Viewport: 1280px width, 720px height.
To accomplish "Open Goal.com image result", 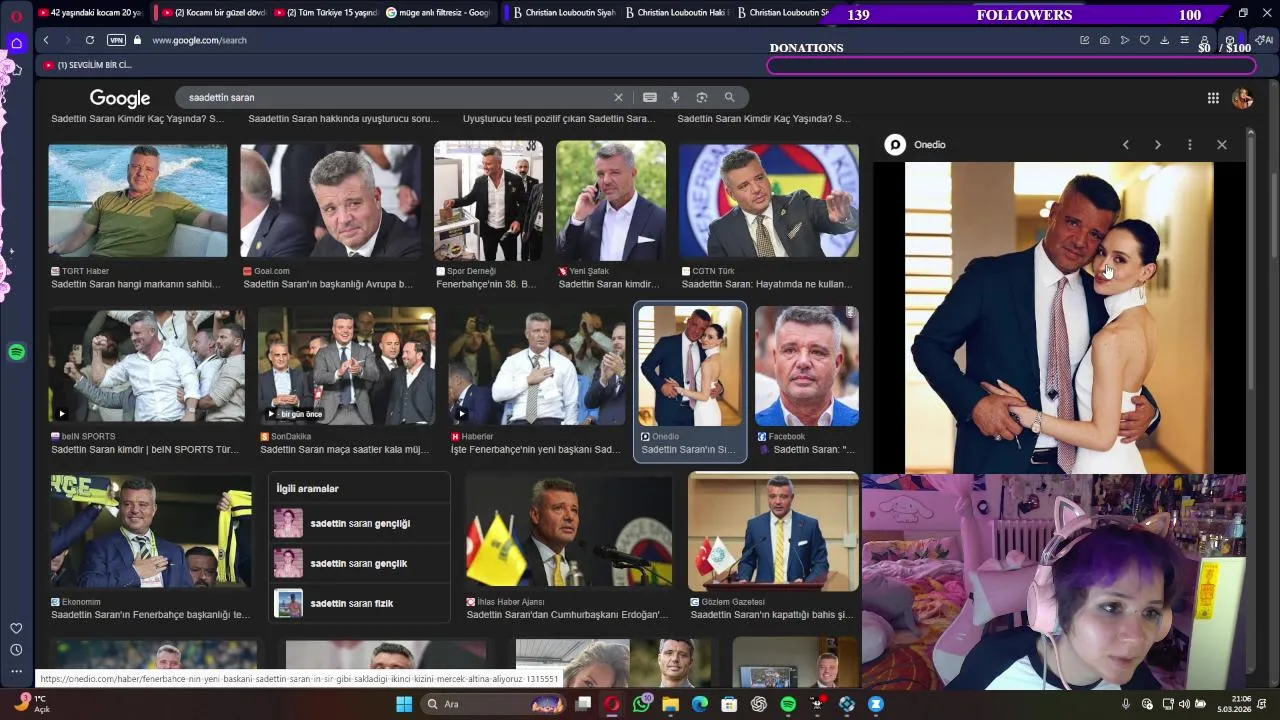I will (331, 201).
